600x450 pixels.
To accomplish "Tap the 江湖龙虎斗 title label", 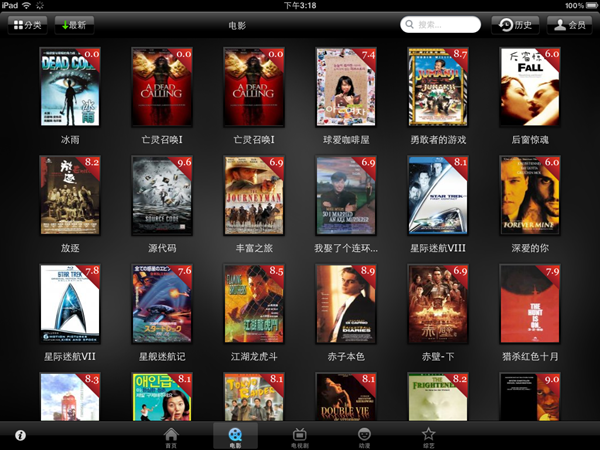I will tap(254, 357).
